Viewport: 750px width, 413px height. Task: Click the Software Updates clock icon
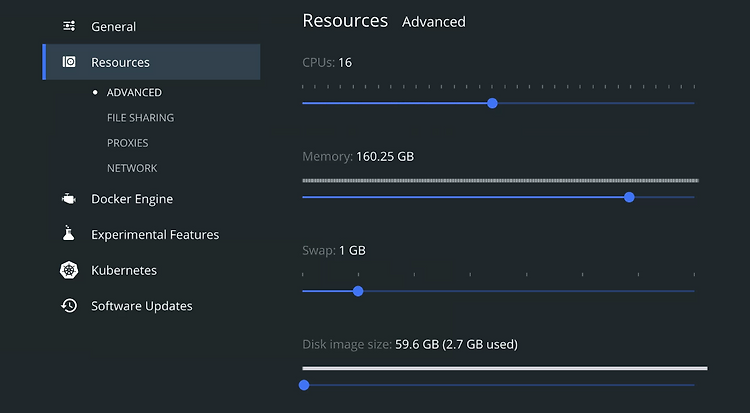tap(69, 306)
